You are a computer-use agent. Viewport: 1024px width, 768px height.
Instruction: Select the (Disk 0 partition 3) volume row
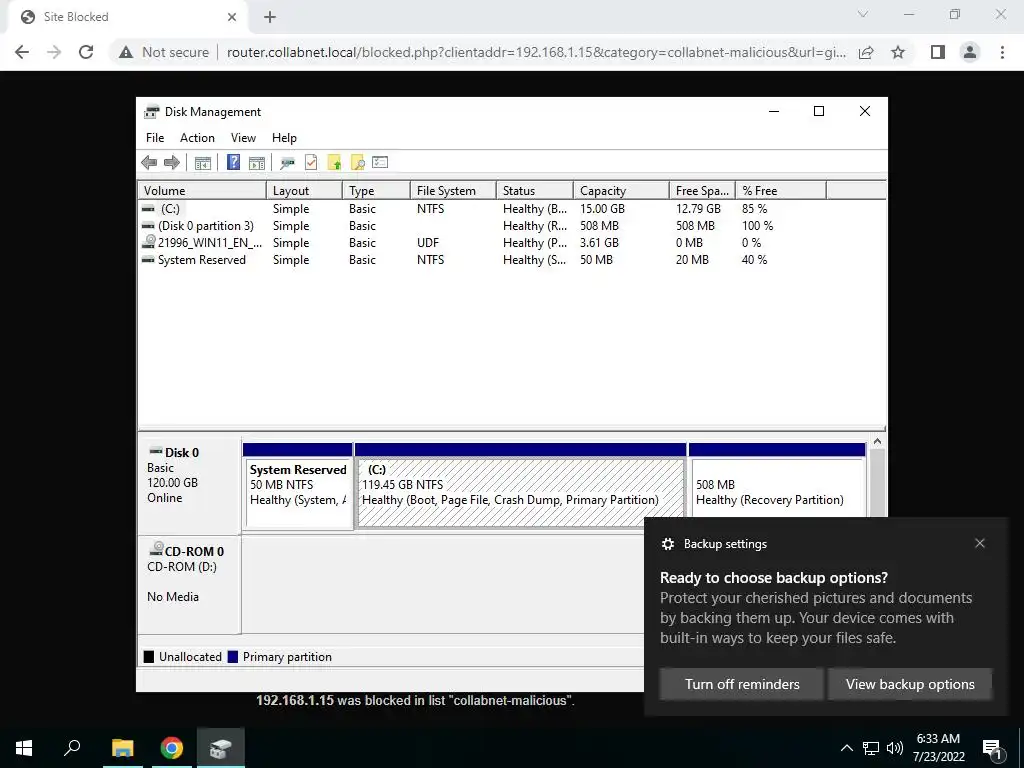[482, 226]
